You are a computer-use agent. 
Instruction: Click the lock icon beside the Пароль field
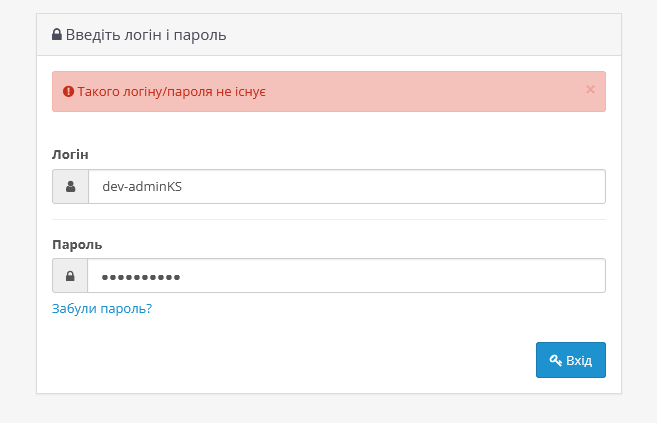coord(70,276)
